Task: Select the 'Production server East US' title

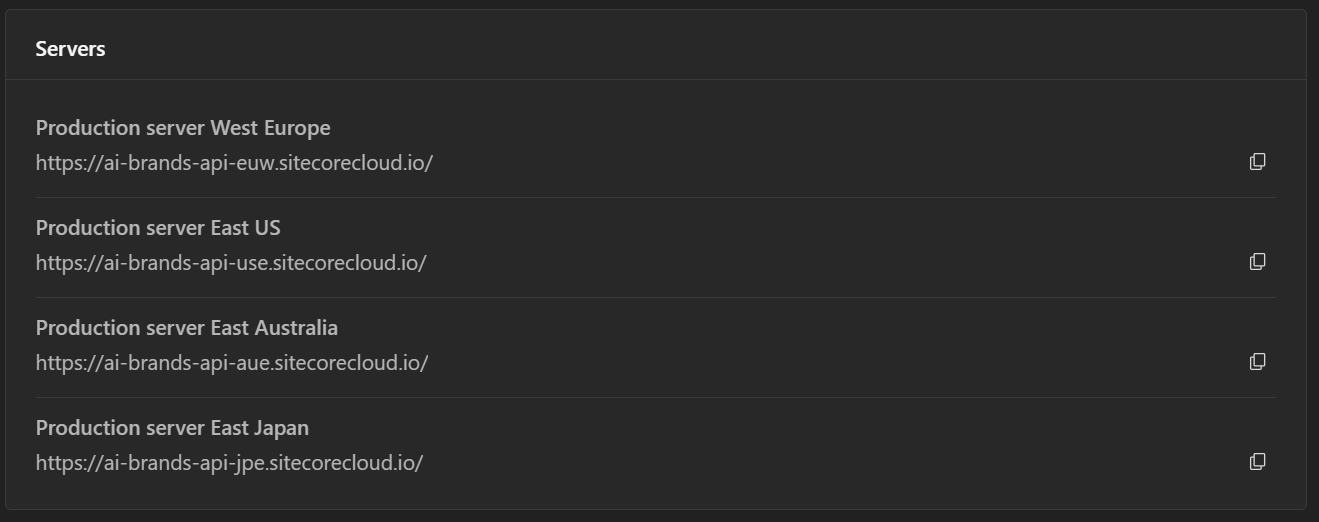Action: 158,228
